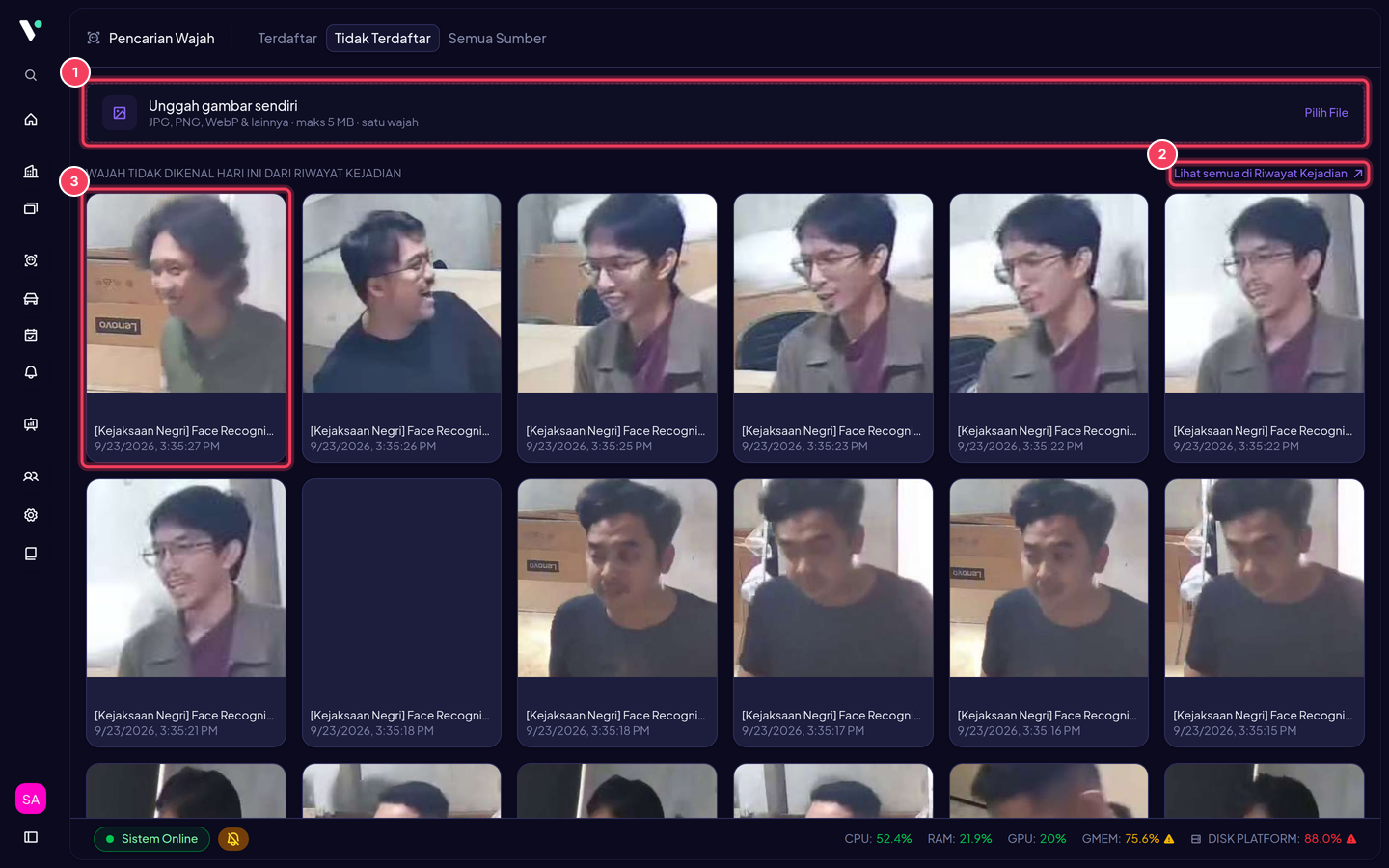This screenshot has height=868, width=1389.
Task: Toggle the sidebar collapse icon at bottom
Action: 31,837
